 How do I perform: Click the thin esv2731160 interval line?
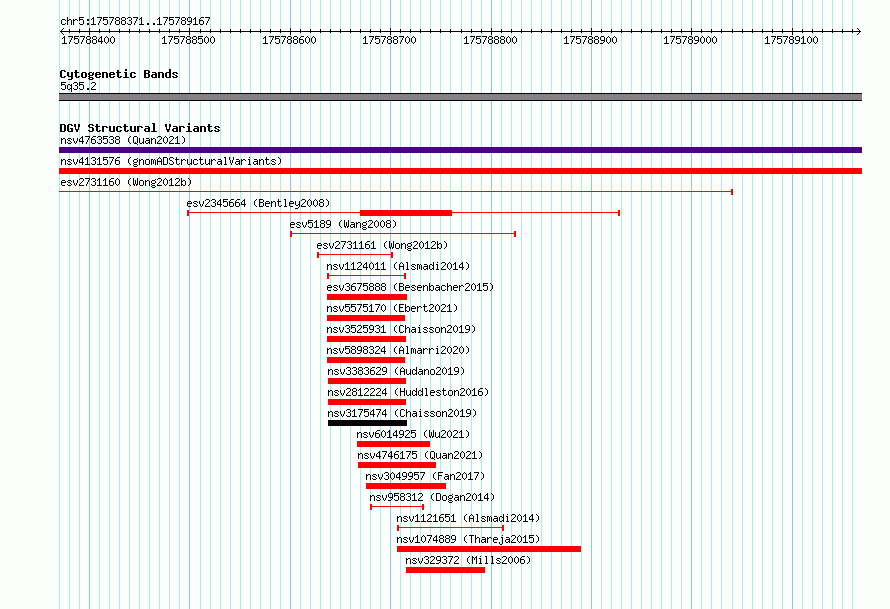coord(396,192)
